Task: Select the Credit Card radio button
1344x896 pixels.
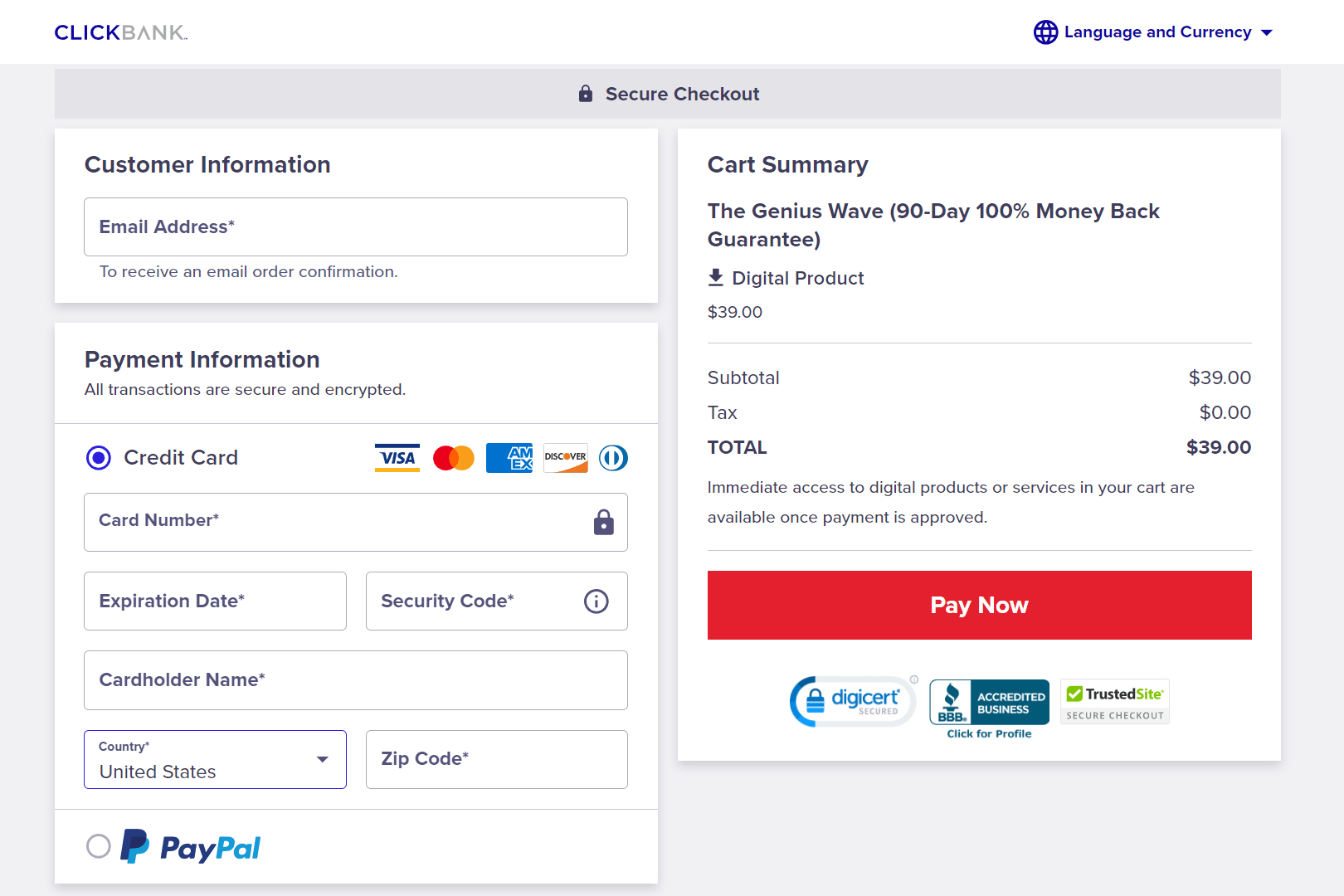Action: pyautogui.click(x=99, y=457)
